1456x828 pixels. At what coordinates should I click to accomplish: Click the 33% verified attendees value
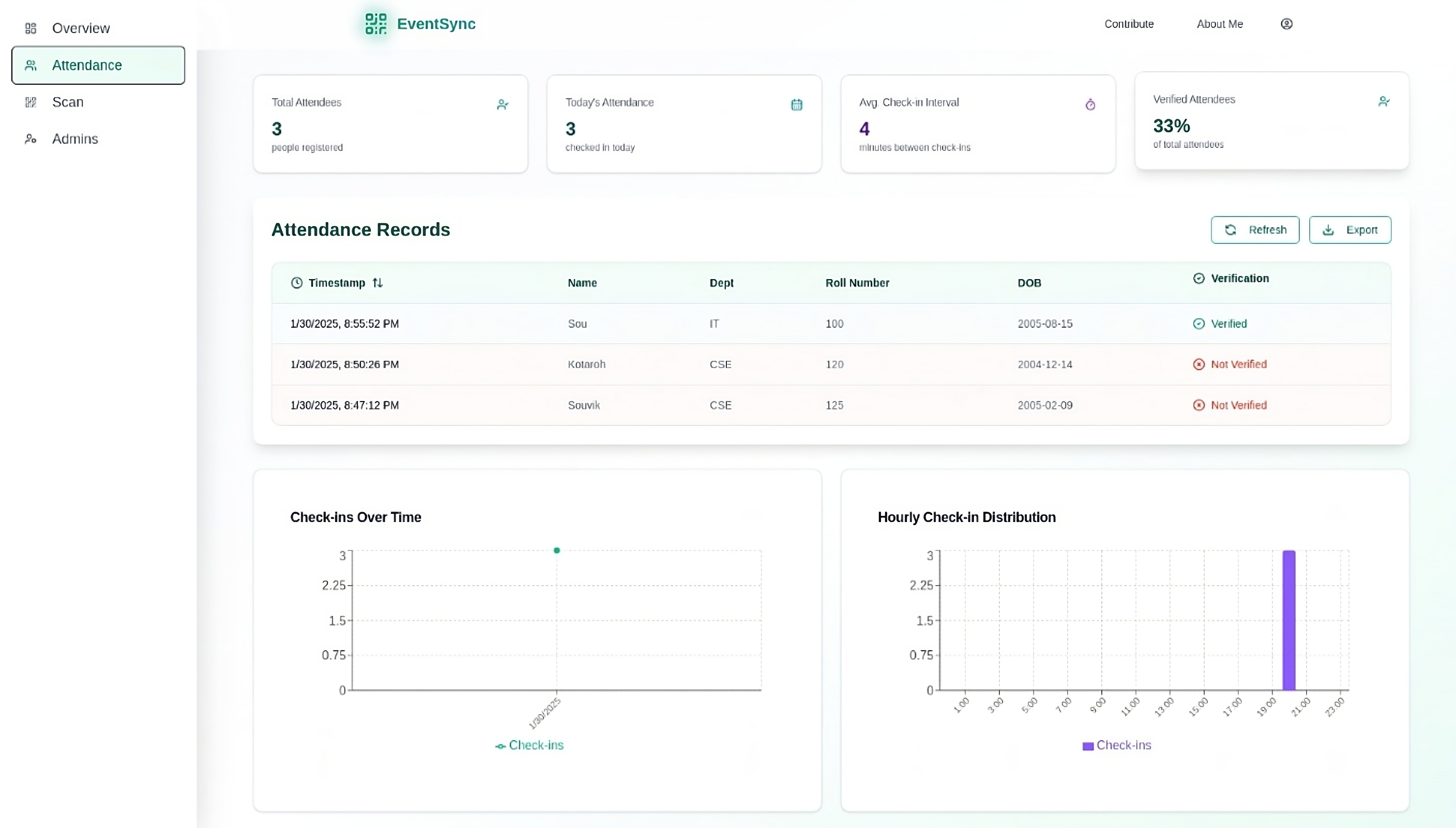(x=1171, y=126)
